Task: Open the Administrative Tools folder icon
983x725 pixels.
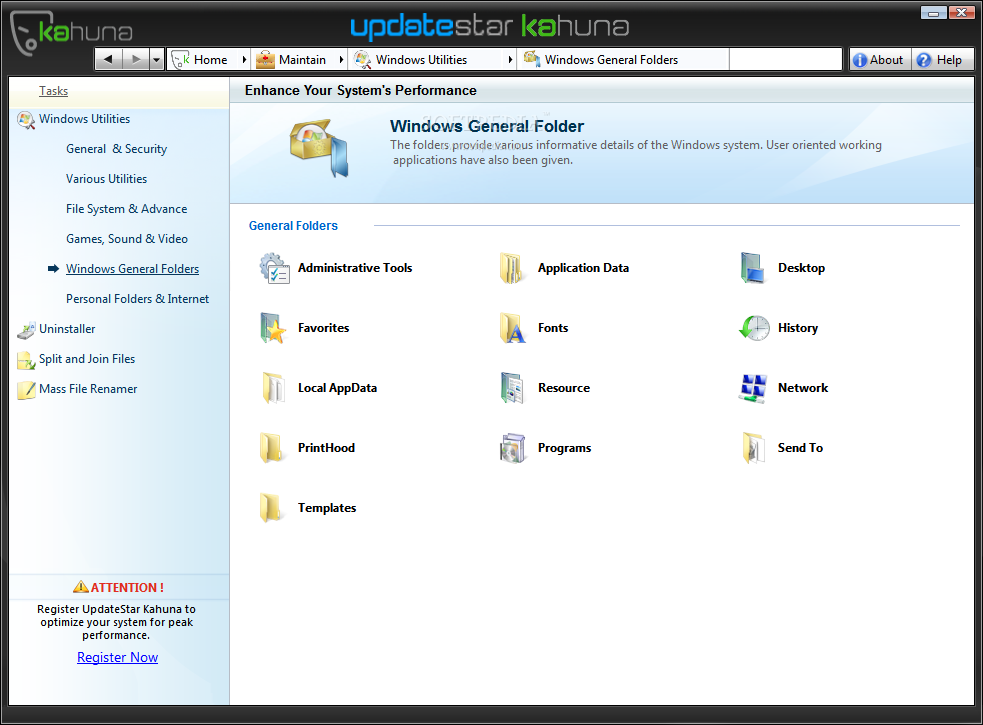Action: 275,268
